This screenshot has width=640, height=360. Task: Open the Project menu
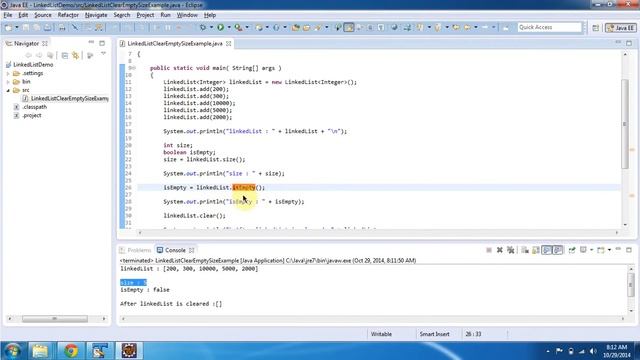(145, 15)
